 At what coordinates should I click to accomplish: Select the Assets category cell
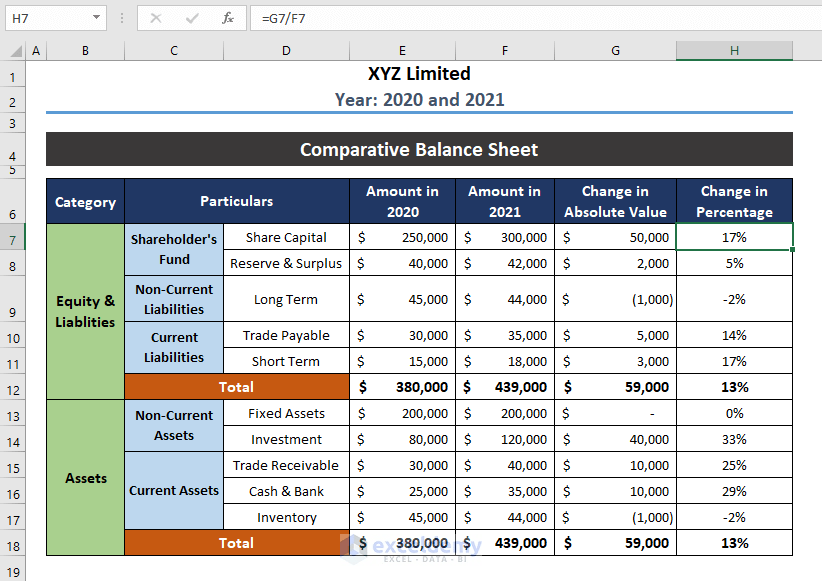point(85,478)
